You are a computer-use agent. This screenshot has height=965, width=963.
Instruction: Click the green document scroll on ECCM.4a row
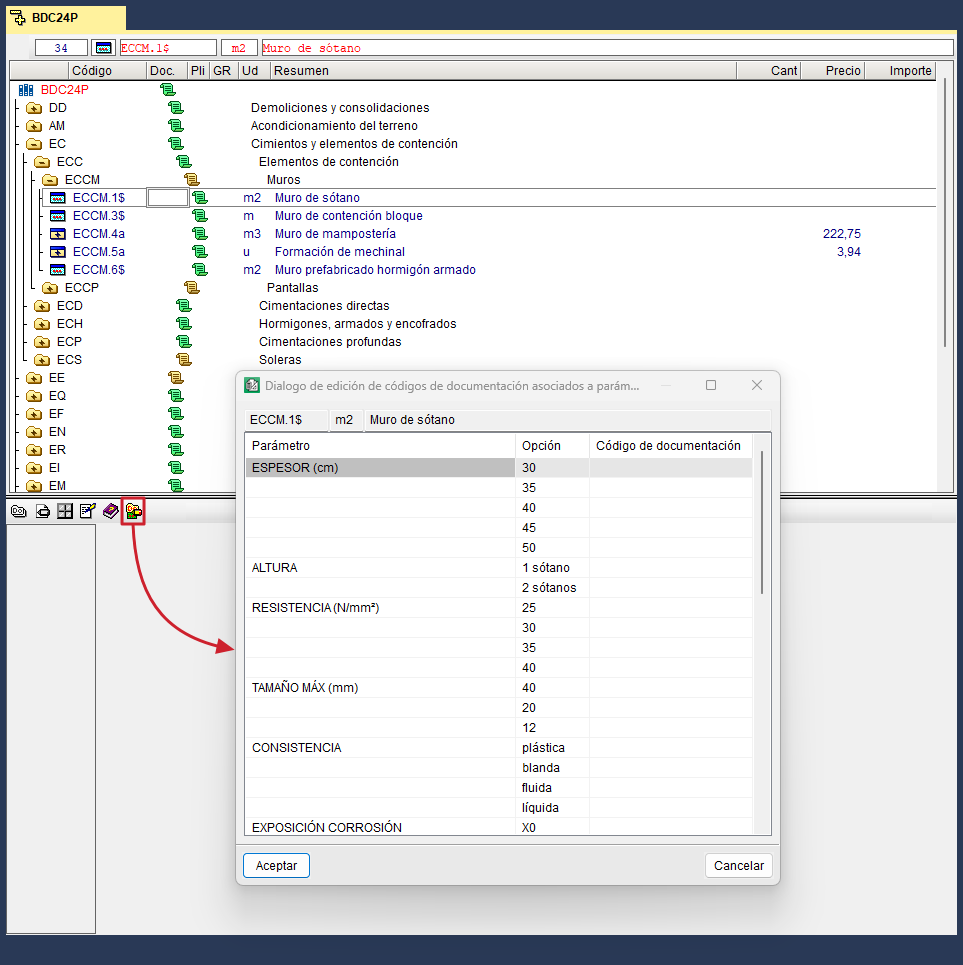point(199,233)
